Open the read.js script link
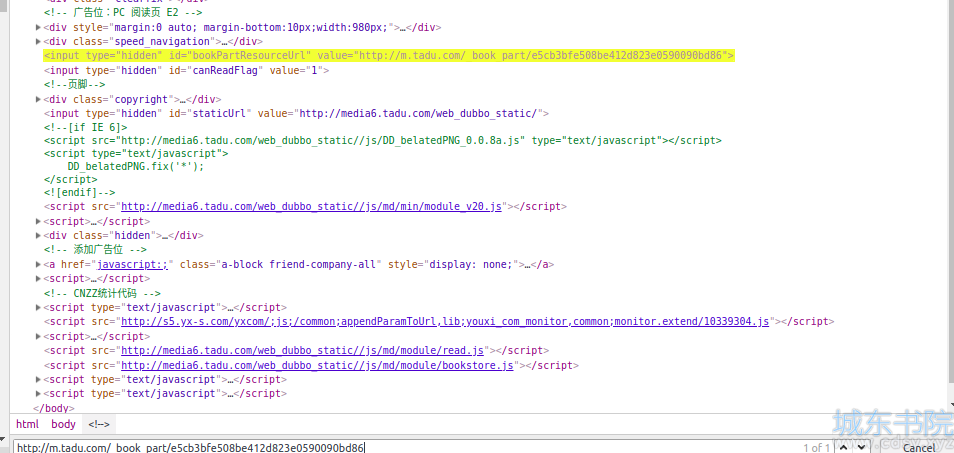The height and width of the screenshot is (453, 954). (x=302, y=351)
